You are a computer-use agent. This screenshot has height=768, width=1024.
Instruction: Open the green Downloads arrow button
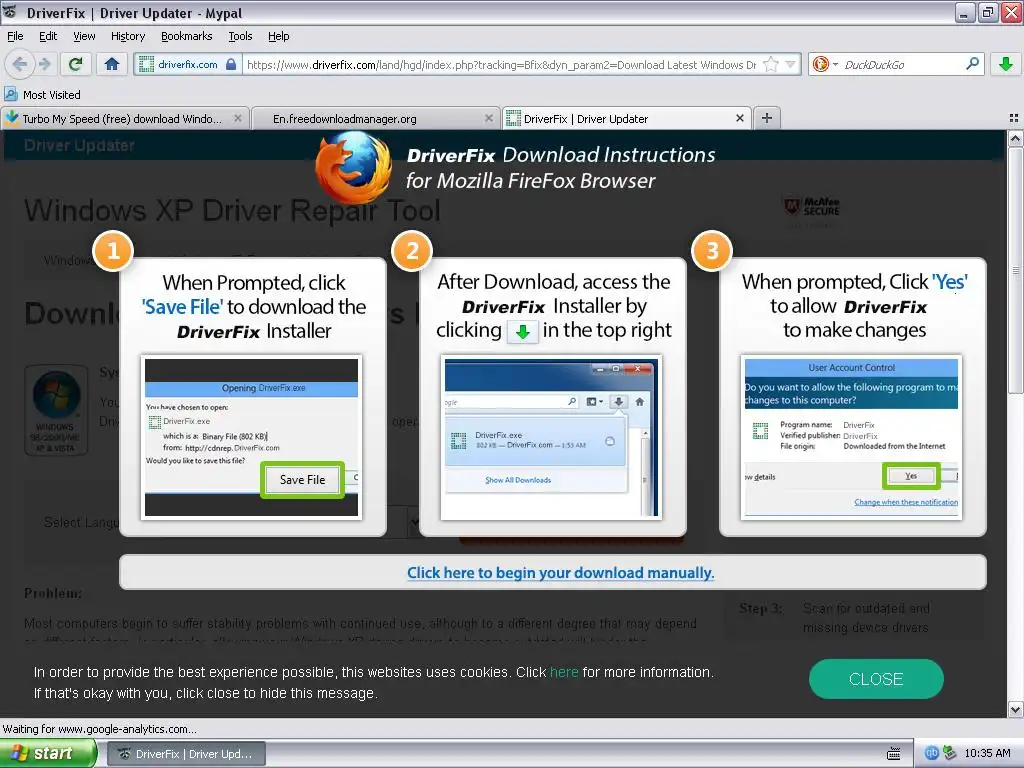1006,64
